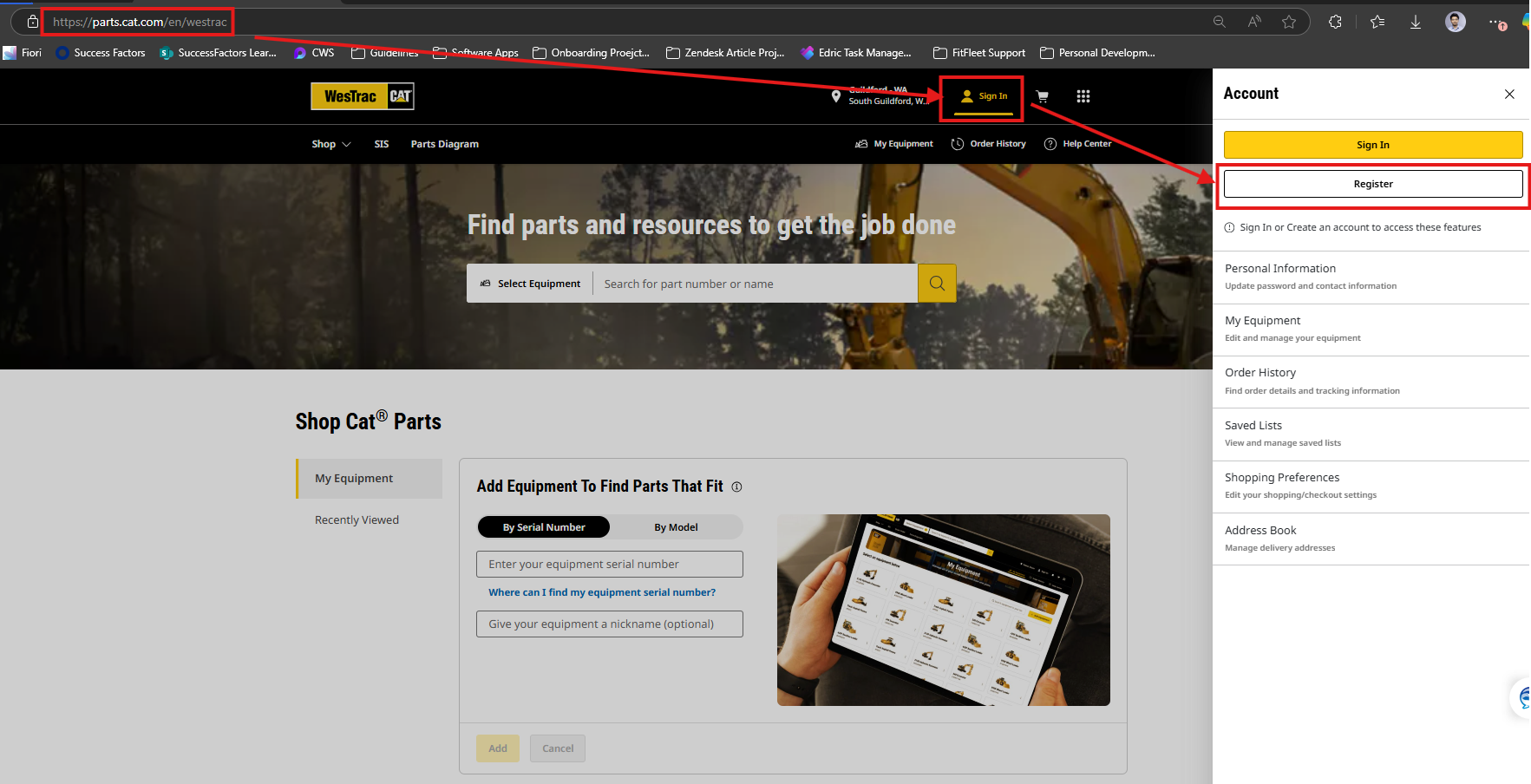
Task: Open Select Equipment dropdown in search bar
Action: [530, 284]
